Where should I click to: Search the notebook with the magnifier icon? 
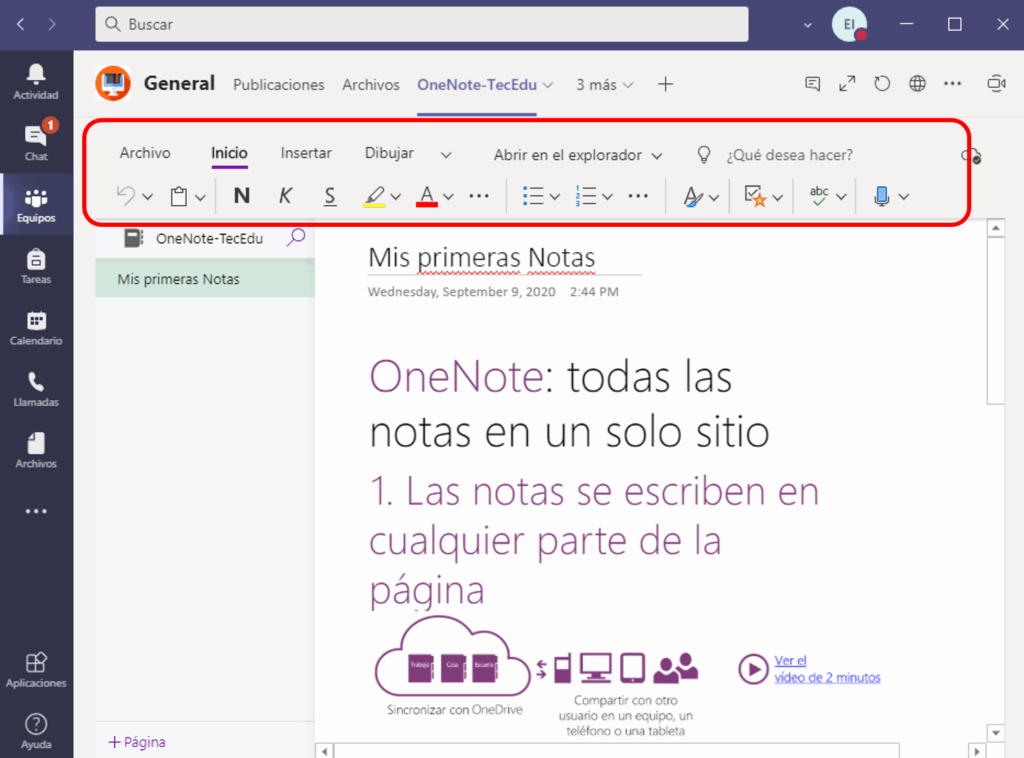[296, 237]
